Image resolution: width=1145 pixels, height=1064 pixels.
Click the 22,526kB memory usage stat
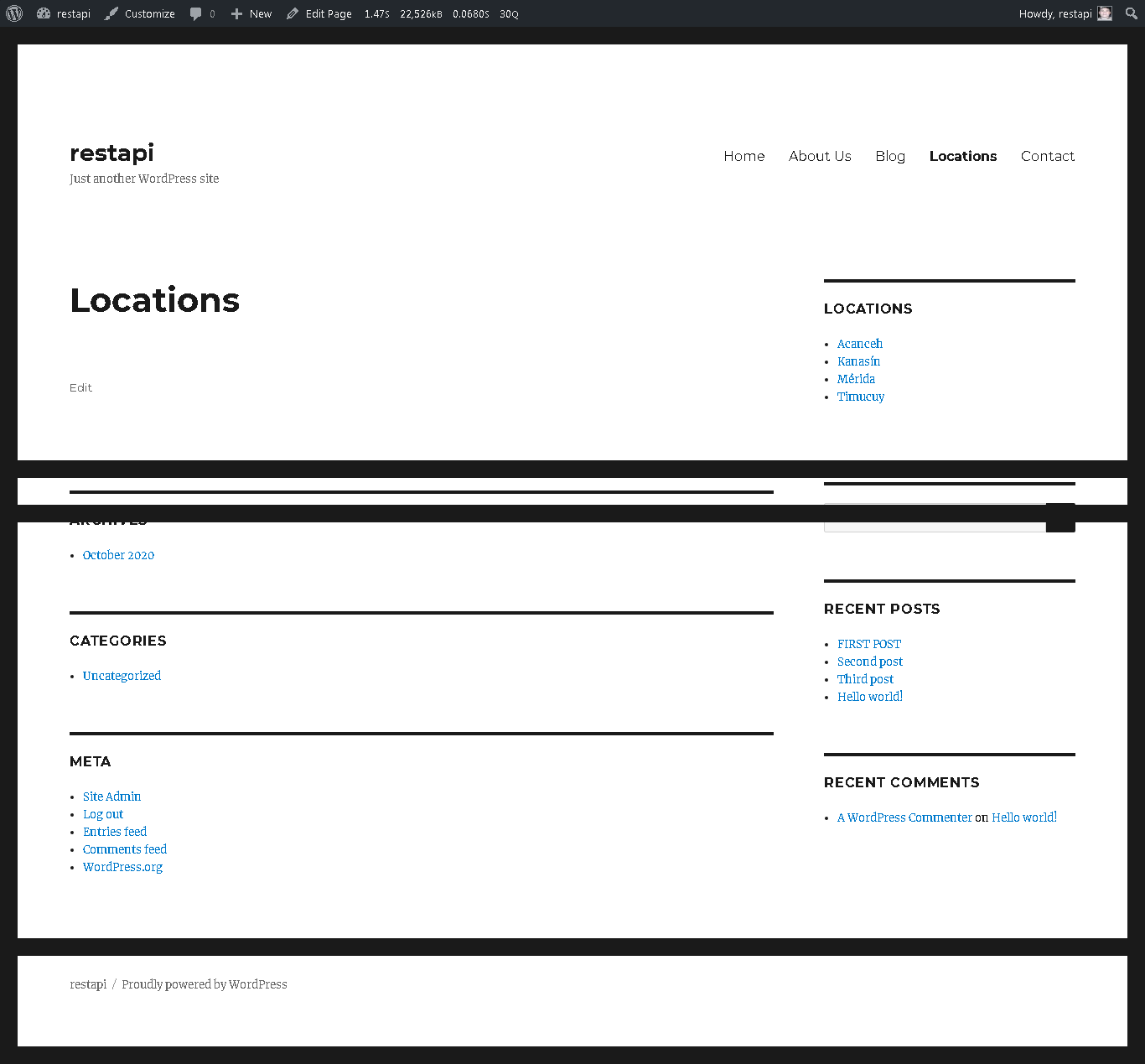point(421,14)
